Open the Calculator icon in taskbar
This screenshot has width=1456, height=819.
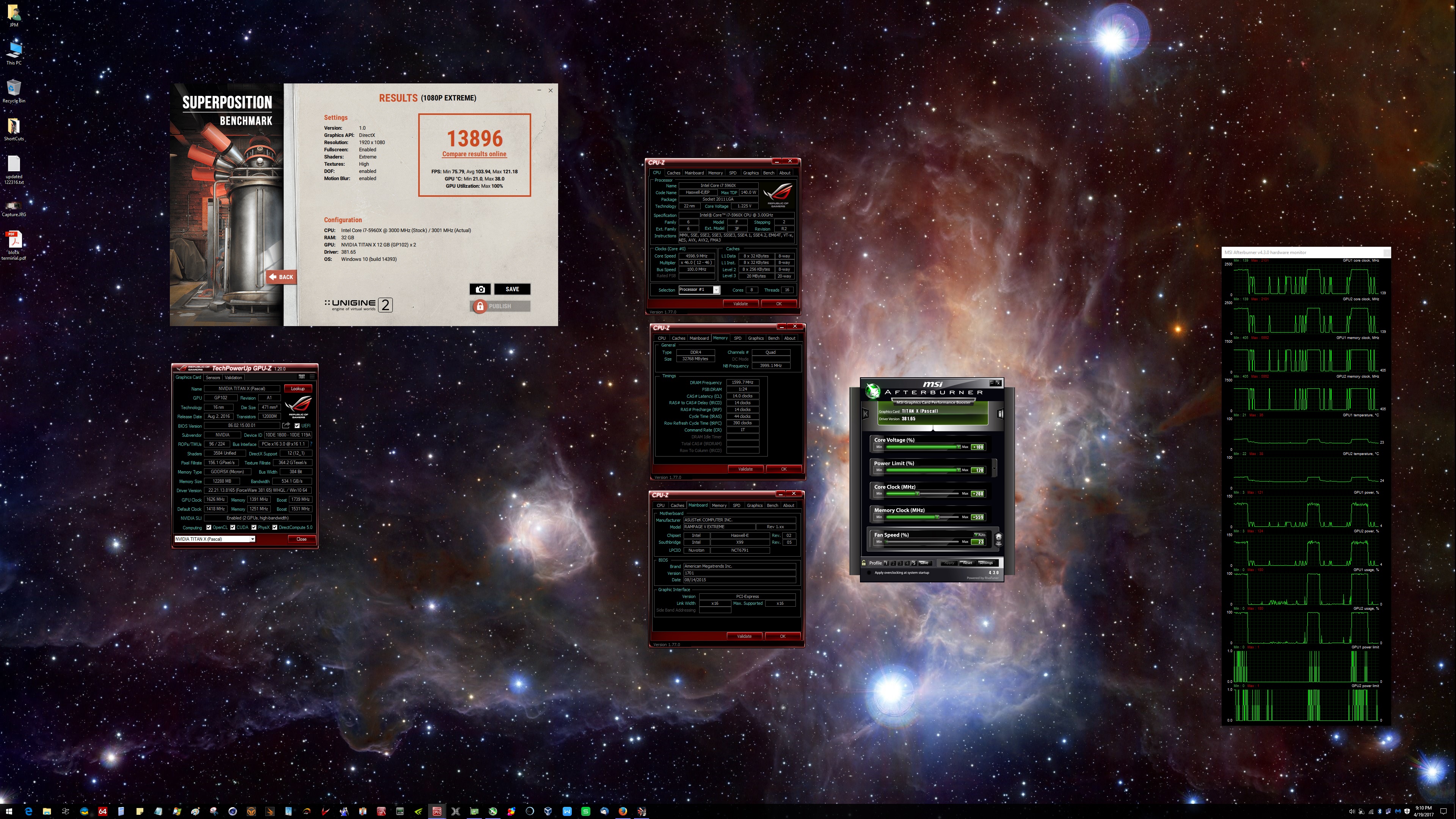pyautogui.click(x=121, y=812)
